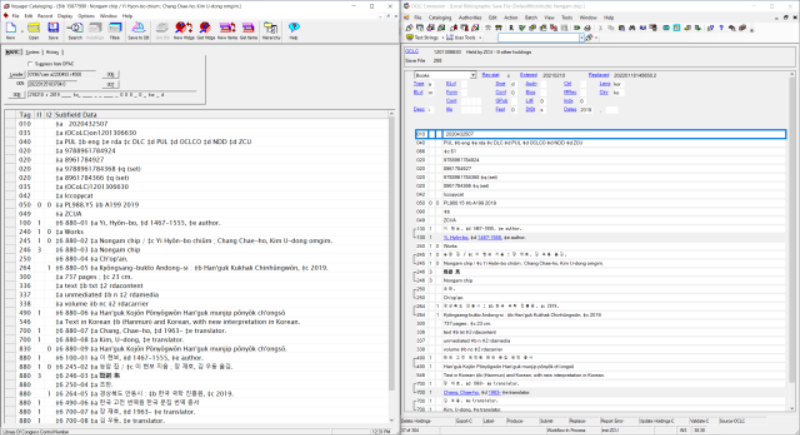Click the Save icon in Voyager toolbar
The width and height of the screenshot is (800, 435).
pyautogui.click(x=53, y=29)
